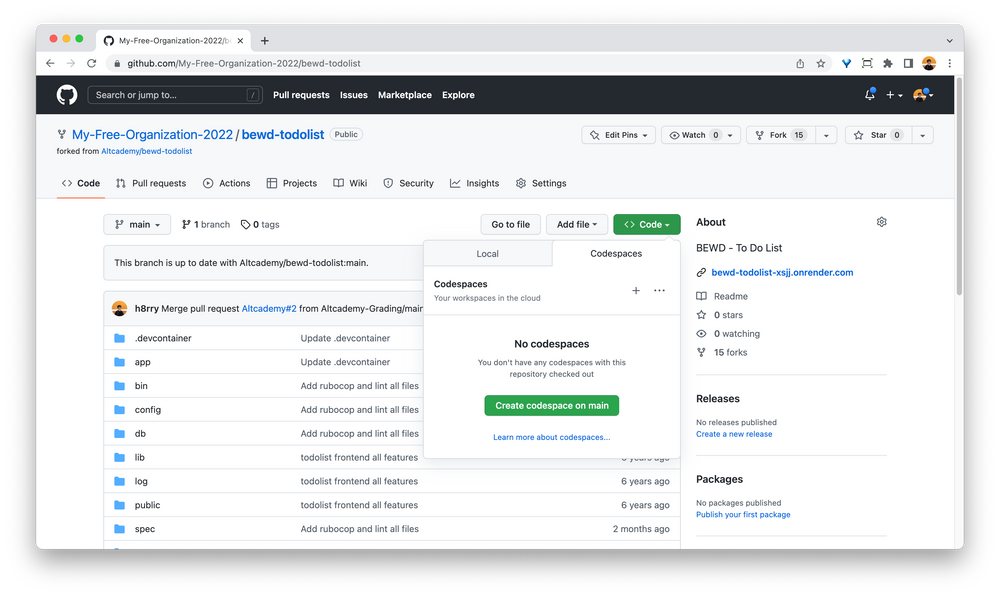Click the ellipsis icon in the Codespaces panel
The width and height of the screenshot is (1000, 597).
(x=659, y=290)
